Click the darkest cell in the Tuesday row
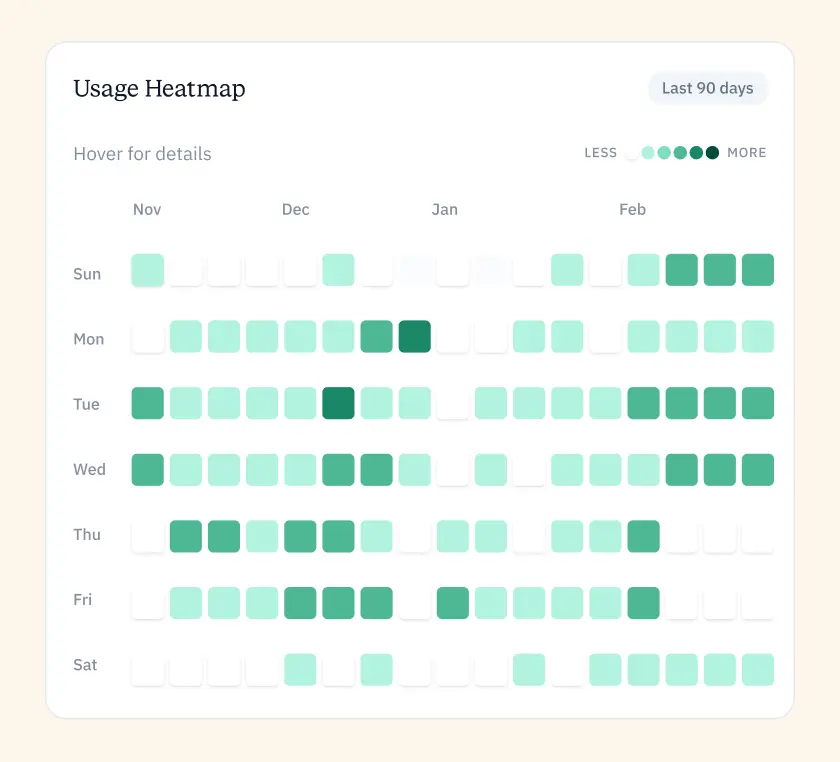Image resolution: width=840 pixels, height=762 pixels. tap(338, 403)
